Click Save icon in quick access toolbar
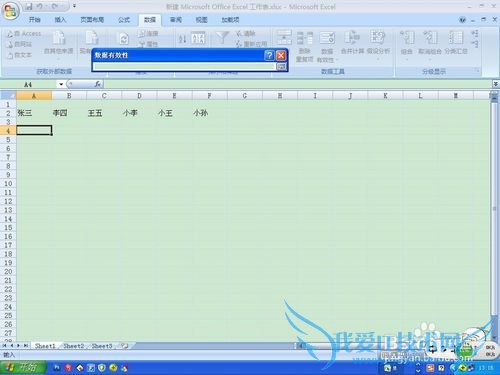The height and width of the screenshot is (375, 500). tap(29, 6)
